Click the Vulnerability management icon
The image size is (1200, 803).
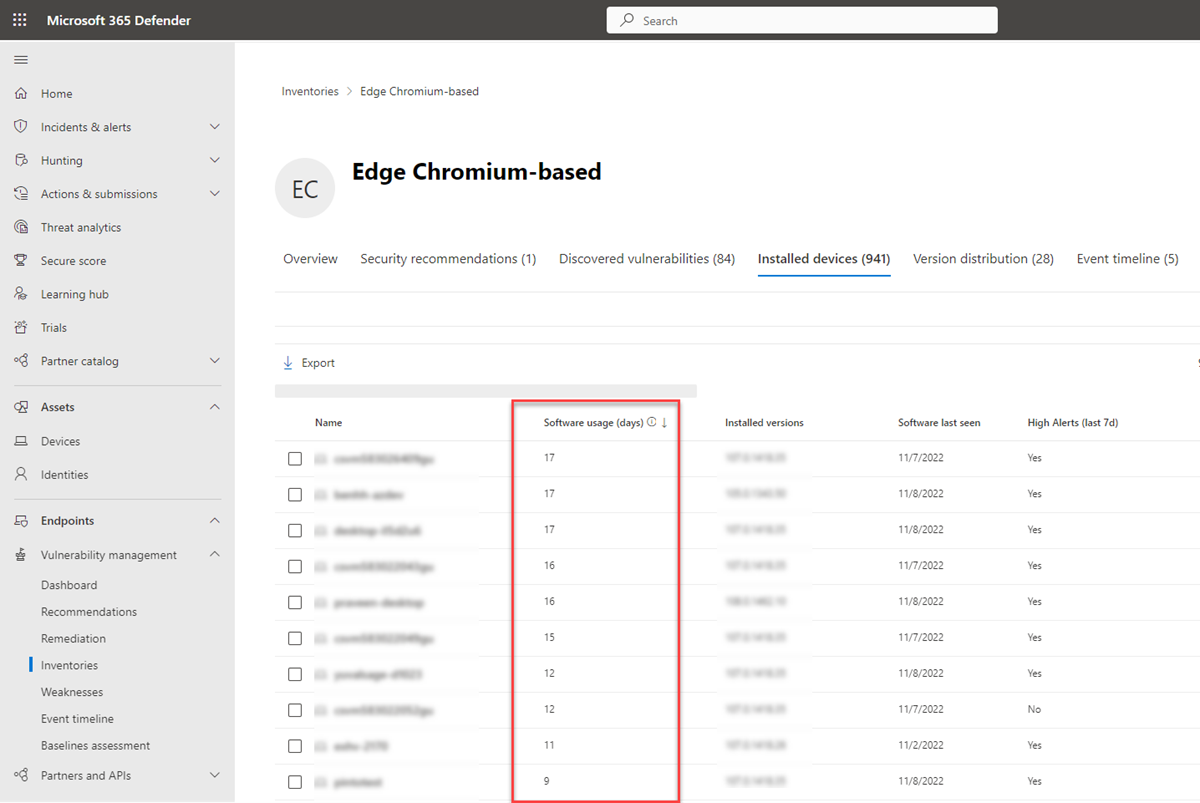(x=21, y=555)
